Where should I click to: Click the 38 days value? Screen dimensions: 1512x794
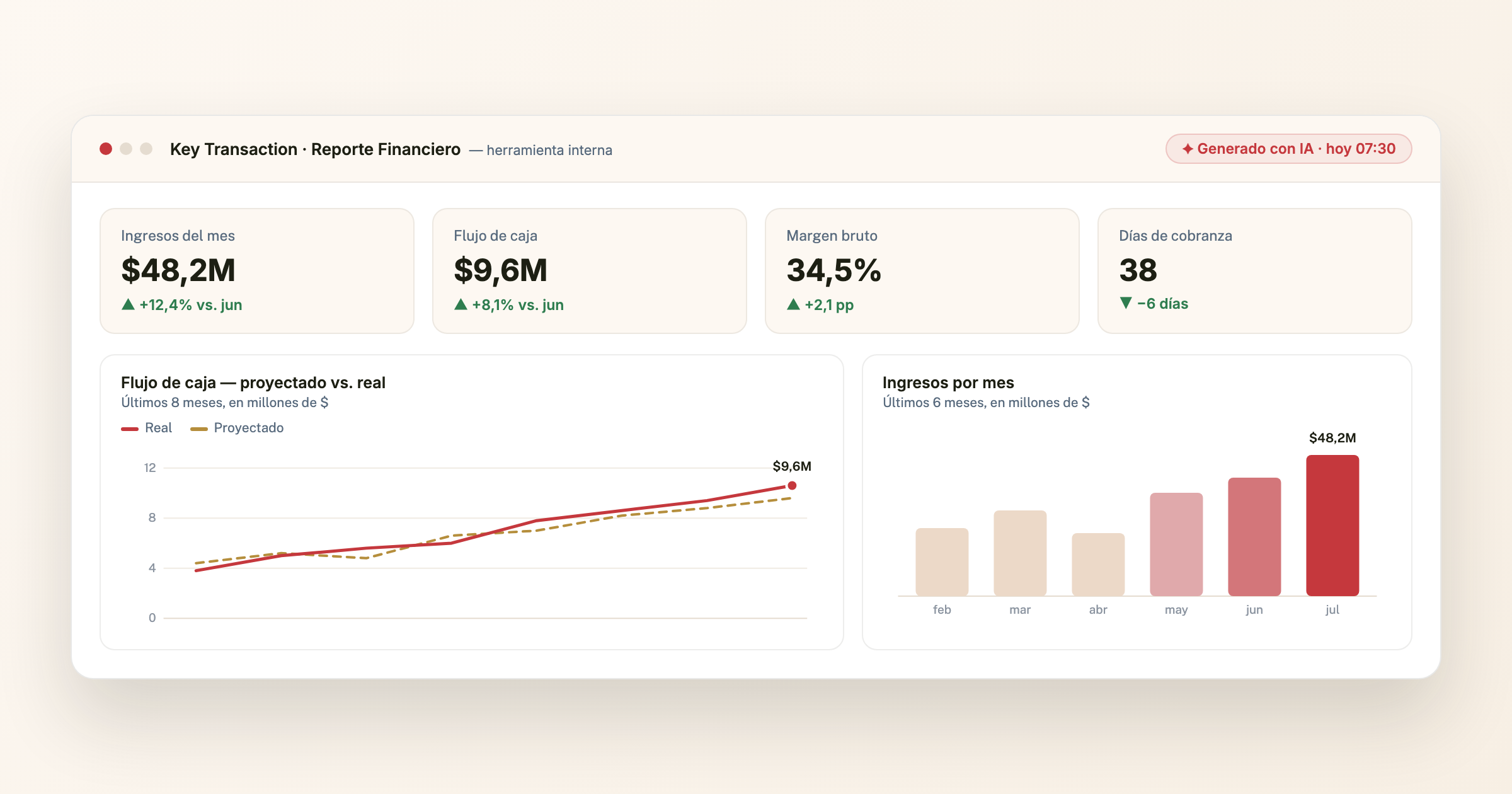1138,270
